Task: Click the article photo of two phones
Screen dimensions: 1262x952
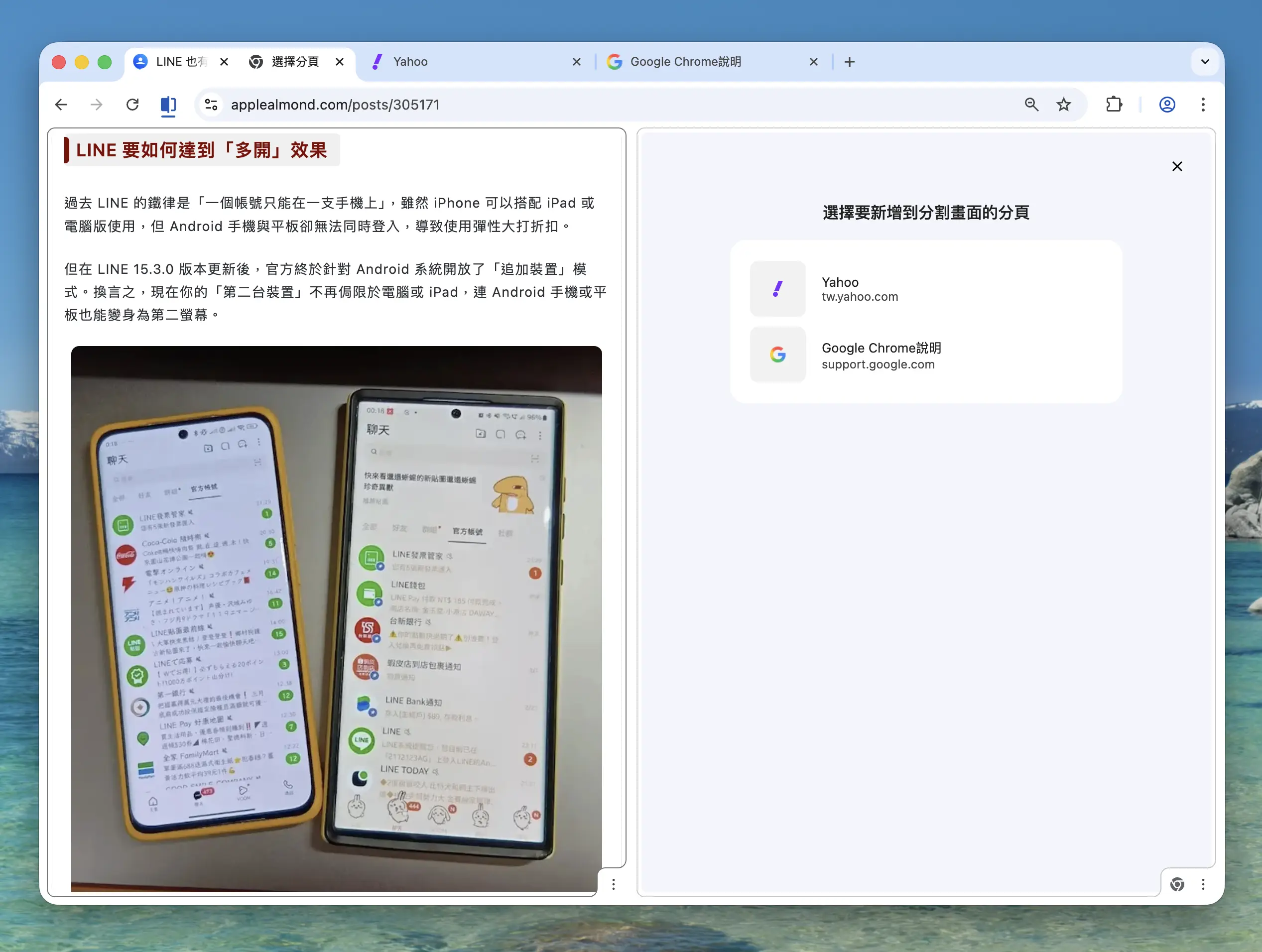Action: click(337, 619)
